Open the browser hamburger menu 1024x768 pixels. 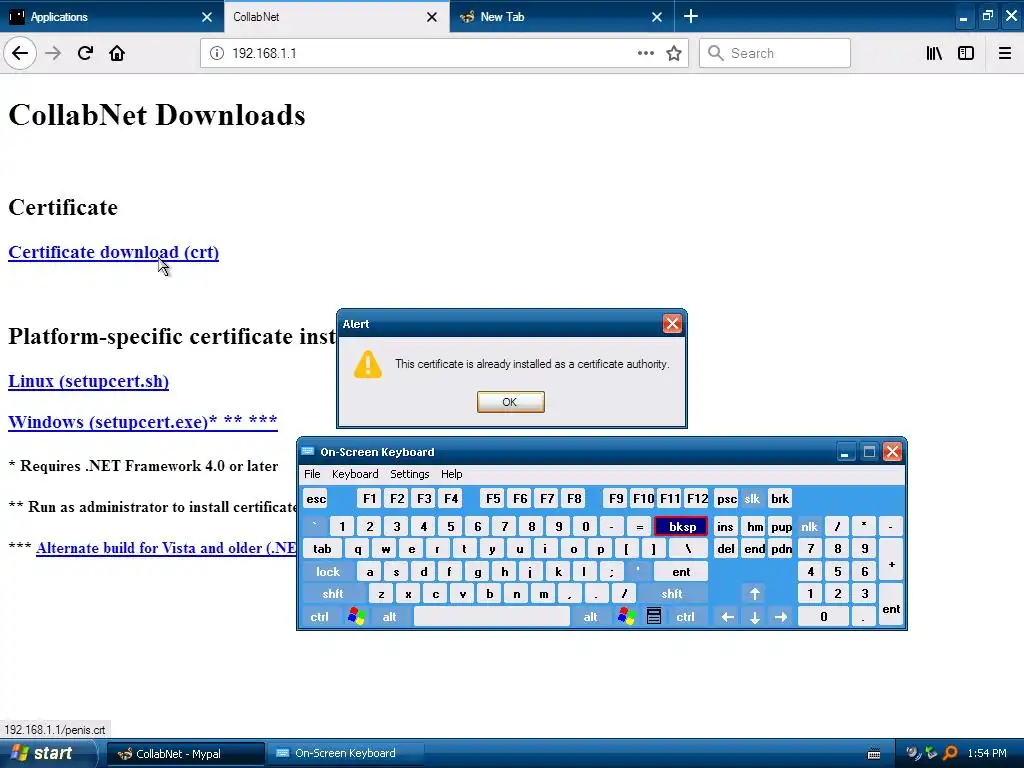1005,53
